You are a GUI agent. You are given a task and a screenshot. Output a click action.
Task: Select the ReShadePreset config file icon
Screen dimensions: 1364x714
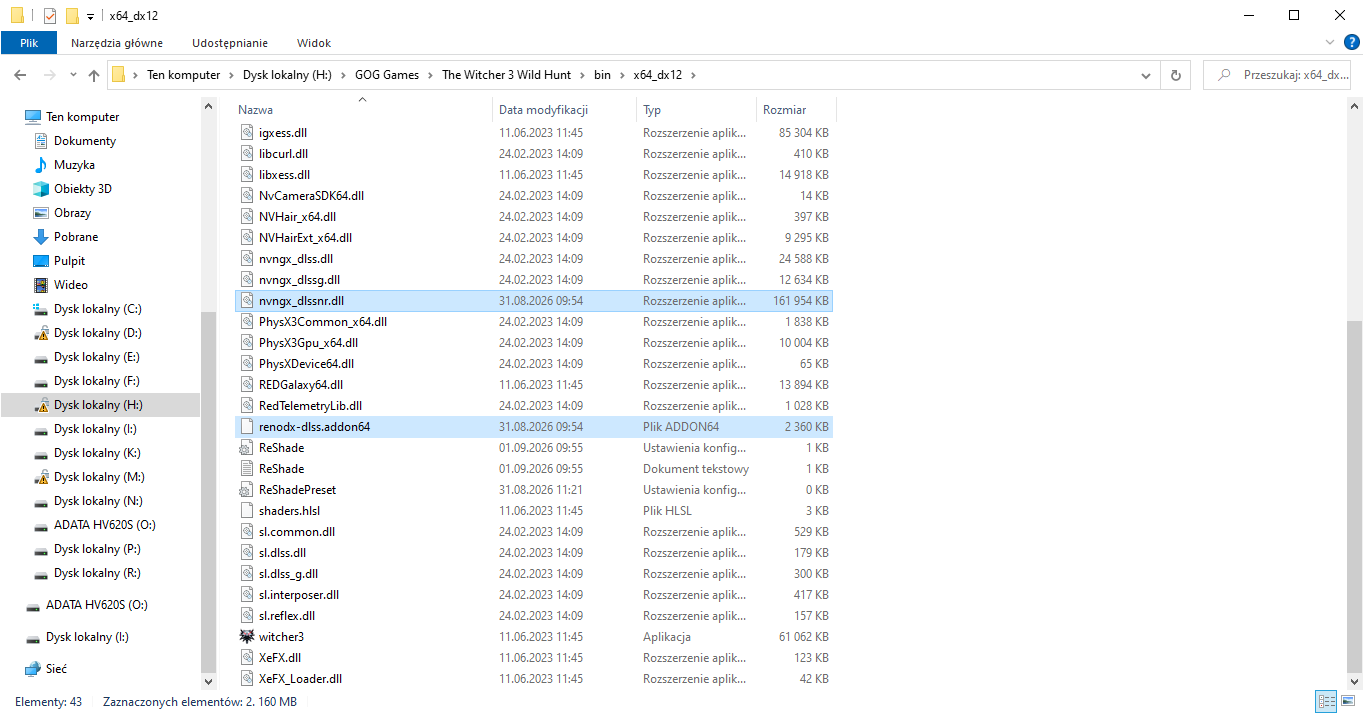coord(247,490)
